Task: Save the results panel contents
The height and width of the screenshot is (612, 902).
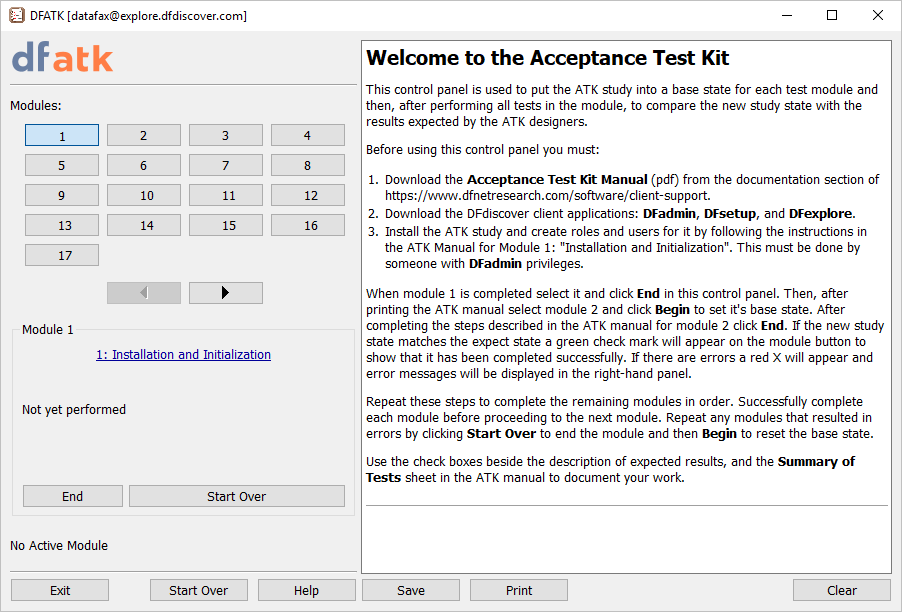Action: [411, 591]
